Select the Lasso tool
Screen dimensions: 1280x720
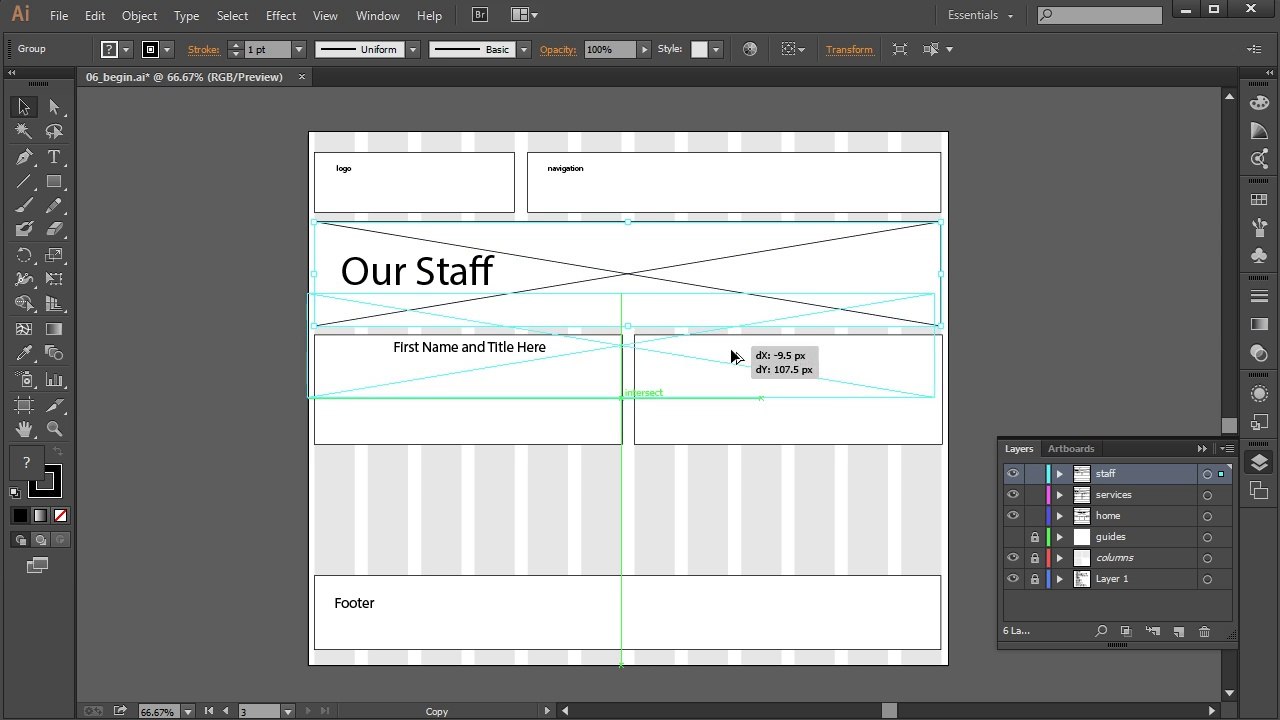54,132
